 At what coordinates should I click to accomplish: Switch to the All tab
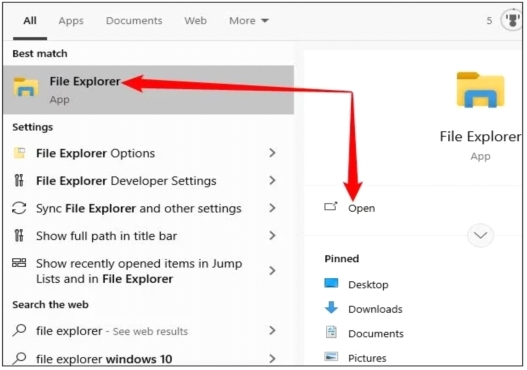pyautogui.click(x=30, y=21)
